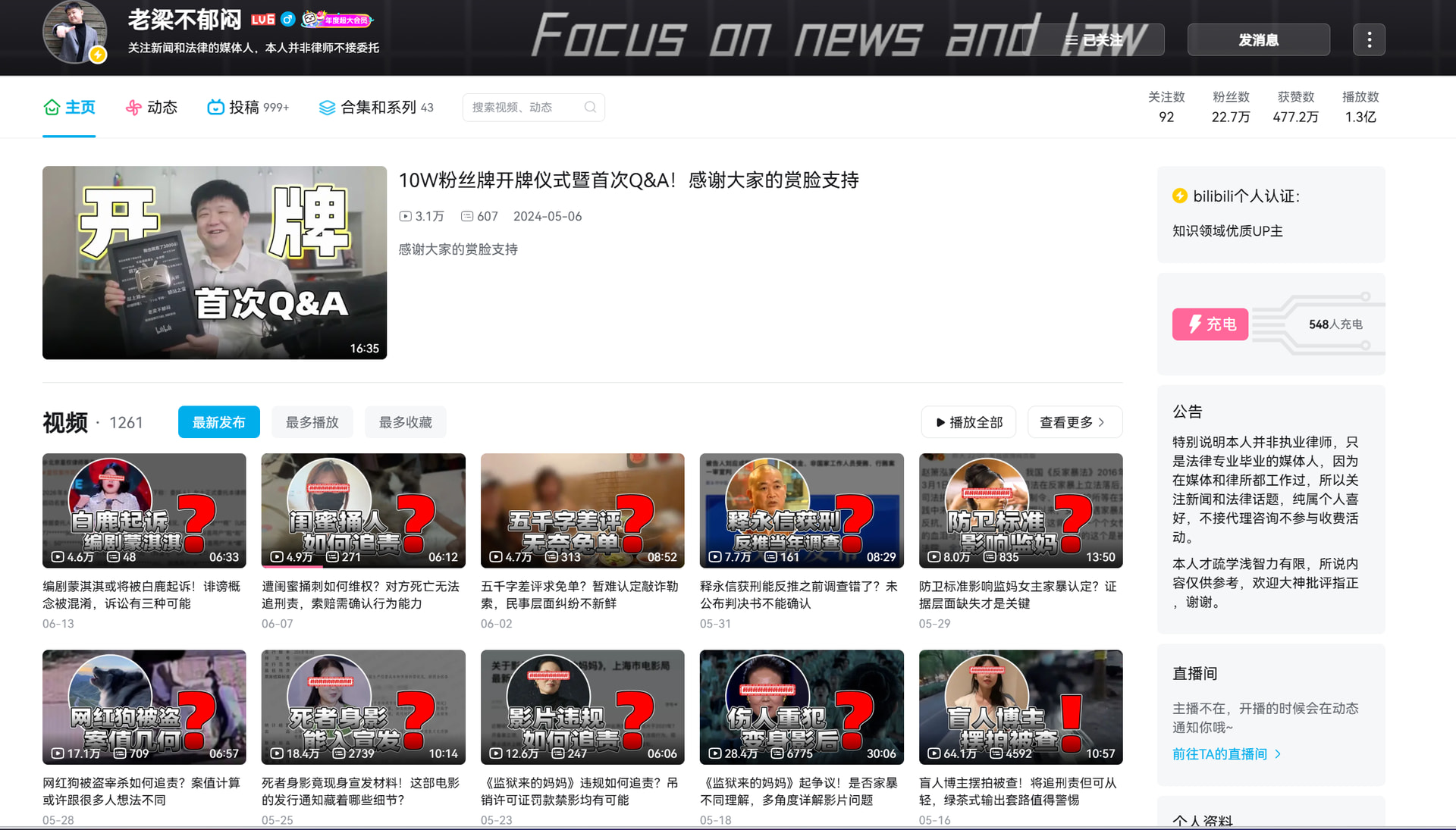
Task: Click the 视频 section heading
Action: (65, 422)
